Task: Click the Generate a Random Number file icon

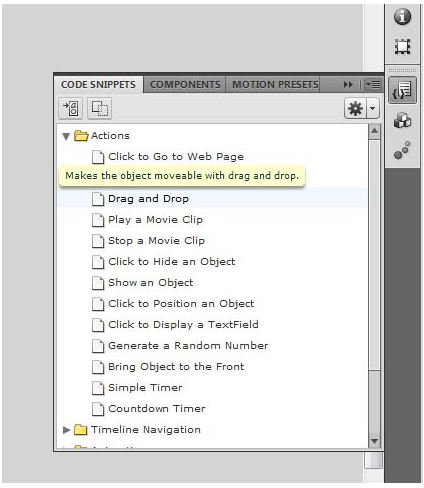Action: (x=98, y=346)
